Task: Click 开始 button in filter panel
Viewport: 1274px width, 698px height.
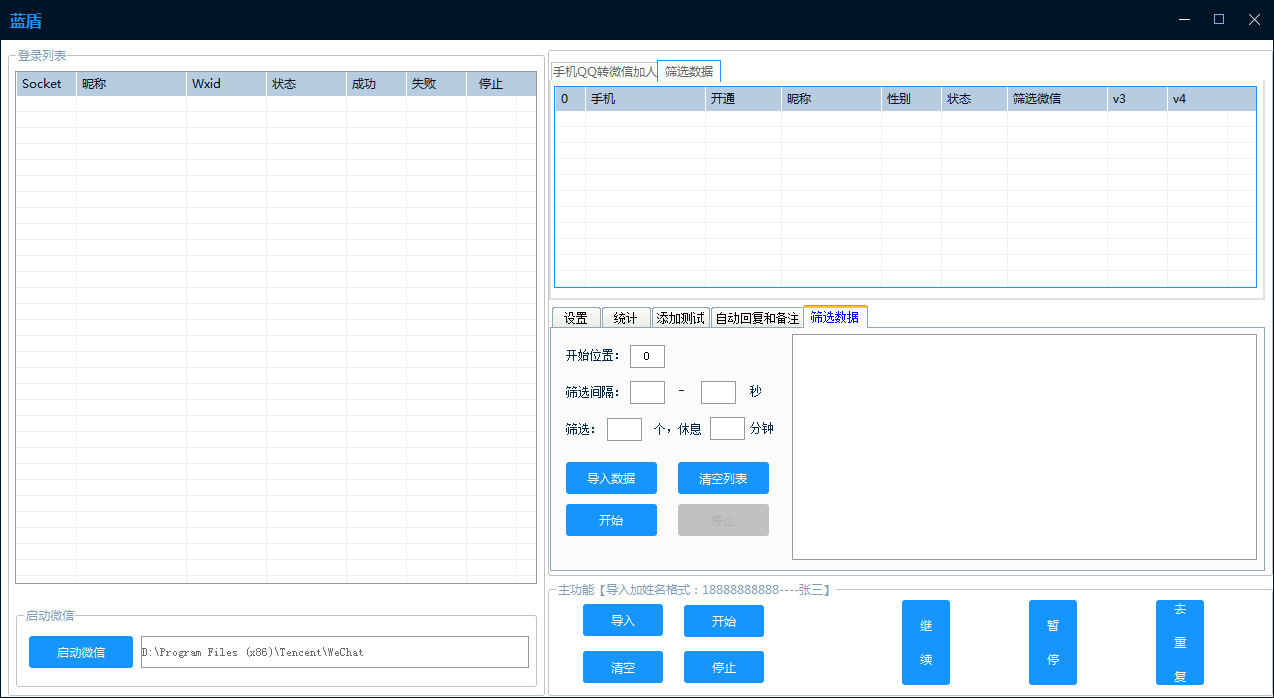Action: coord(611,520)
